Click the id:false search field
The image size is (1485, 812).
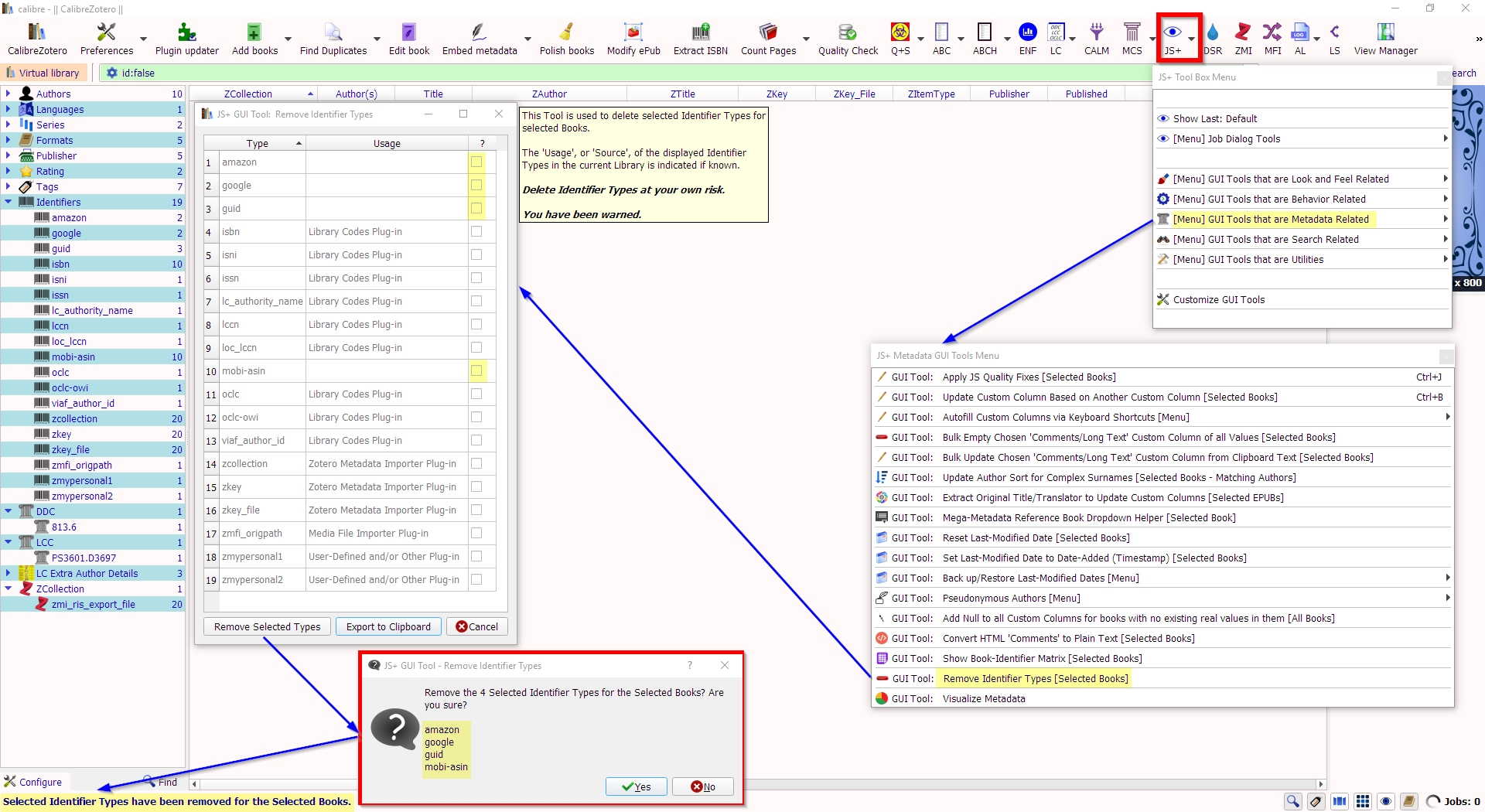coord(626,73)
